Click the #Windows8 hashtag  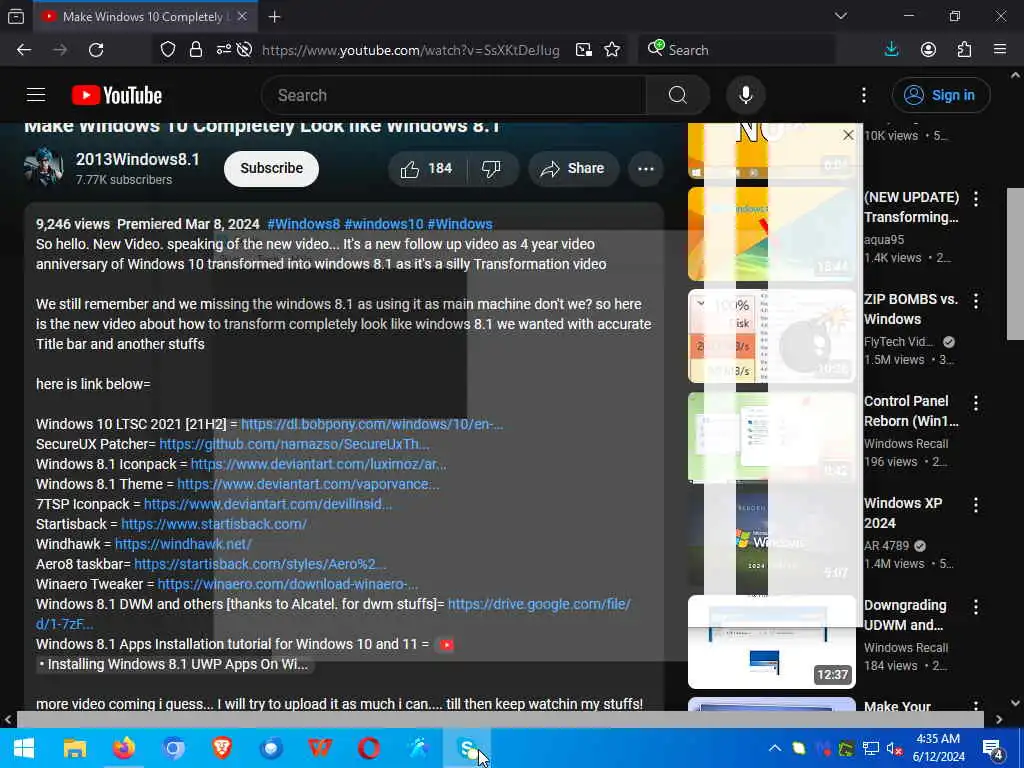(x=304, y=224)
